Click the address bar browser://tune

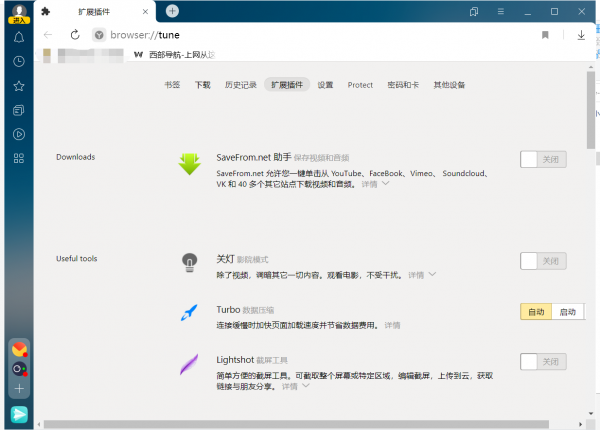145,35
